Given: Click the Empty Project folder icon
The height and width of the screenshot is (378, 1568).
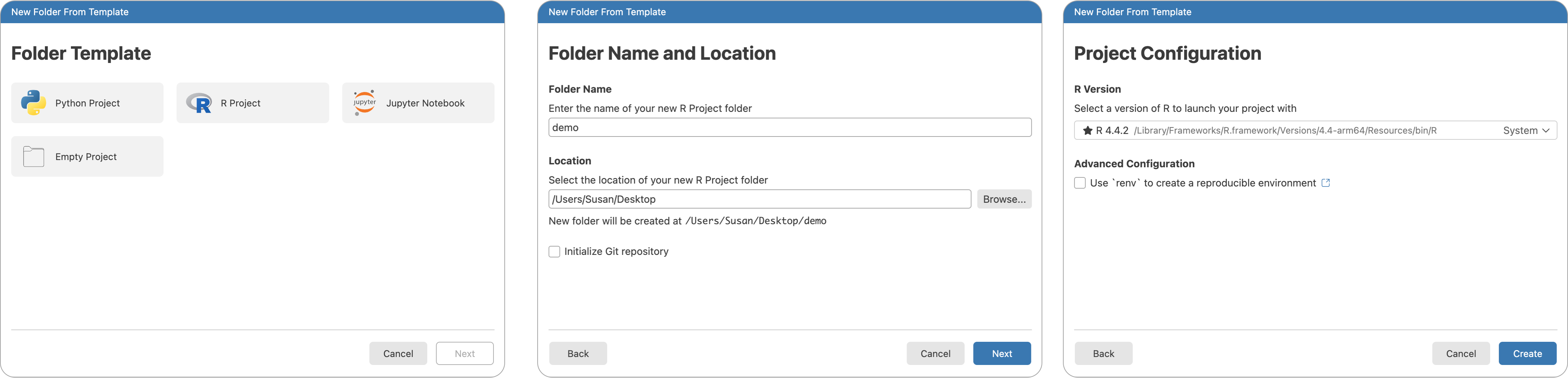Looking at the screenshot, I should click(x=34, y=156).
